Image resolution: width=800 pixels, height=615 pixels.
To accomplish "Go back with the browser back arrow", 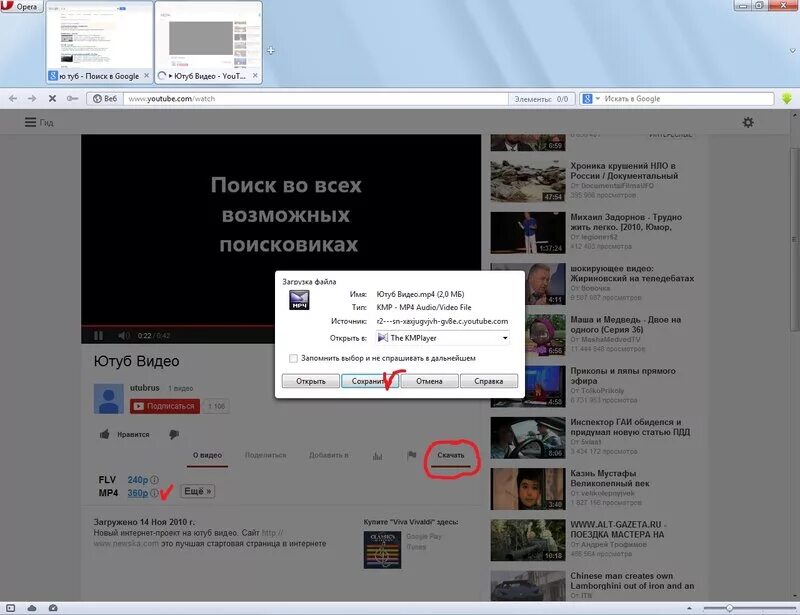I will point(13,99).
